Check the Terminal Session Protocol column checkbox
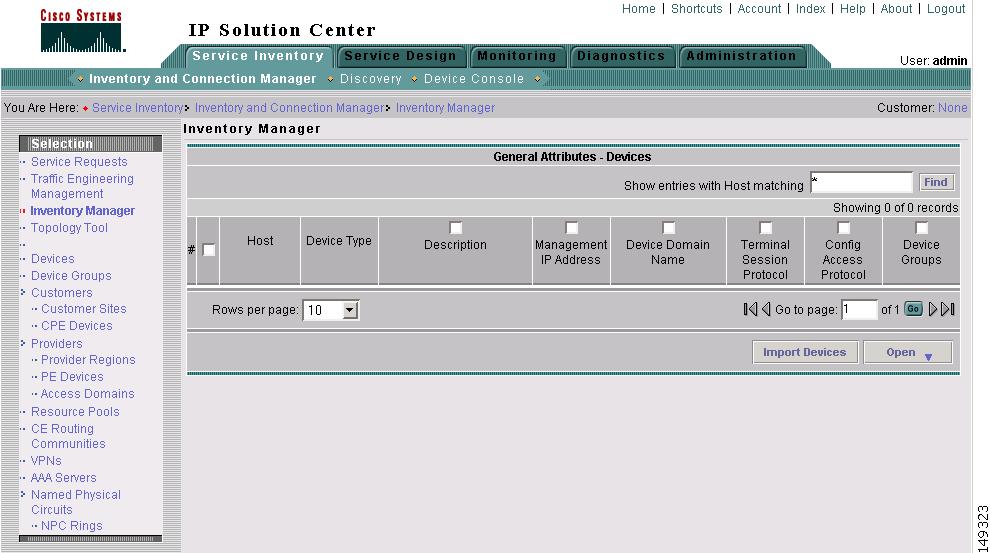Viewport: 990px width, 553px height. pyautogui.click(x=765, y=228)
